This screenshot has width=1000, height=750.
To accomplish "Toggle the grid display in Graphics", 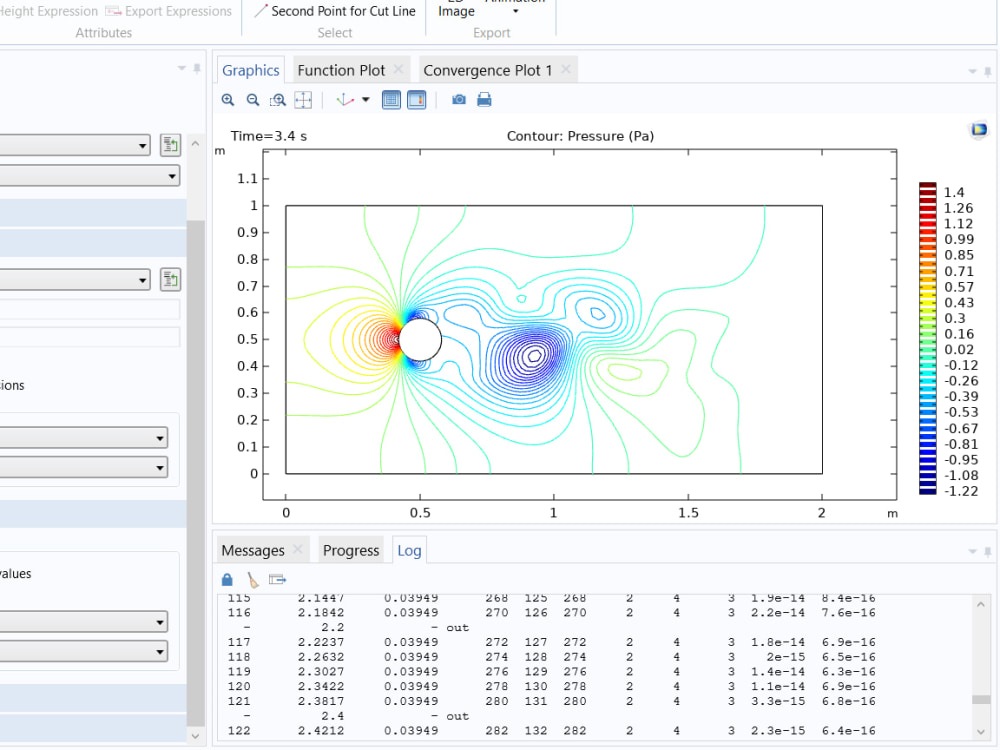I will click(391, 99).
